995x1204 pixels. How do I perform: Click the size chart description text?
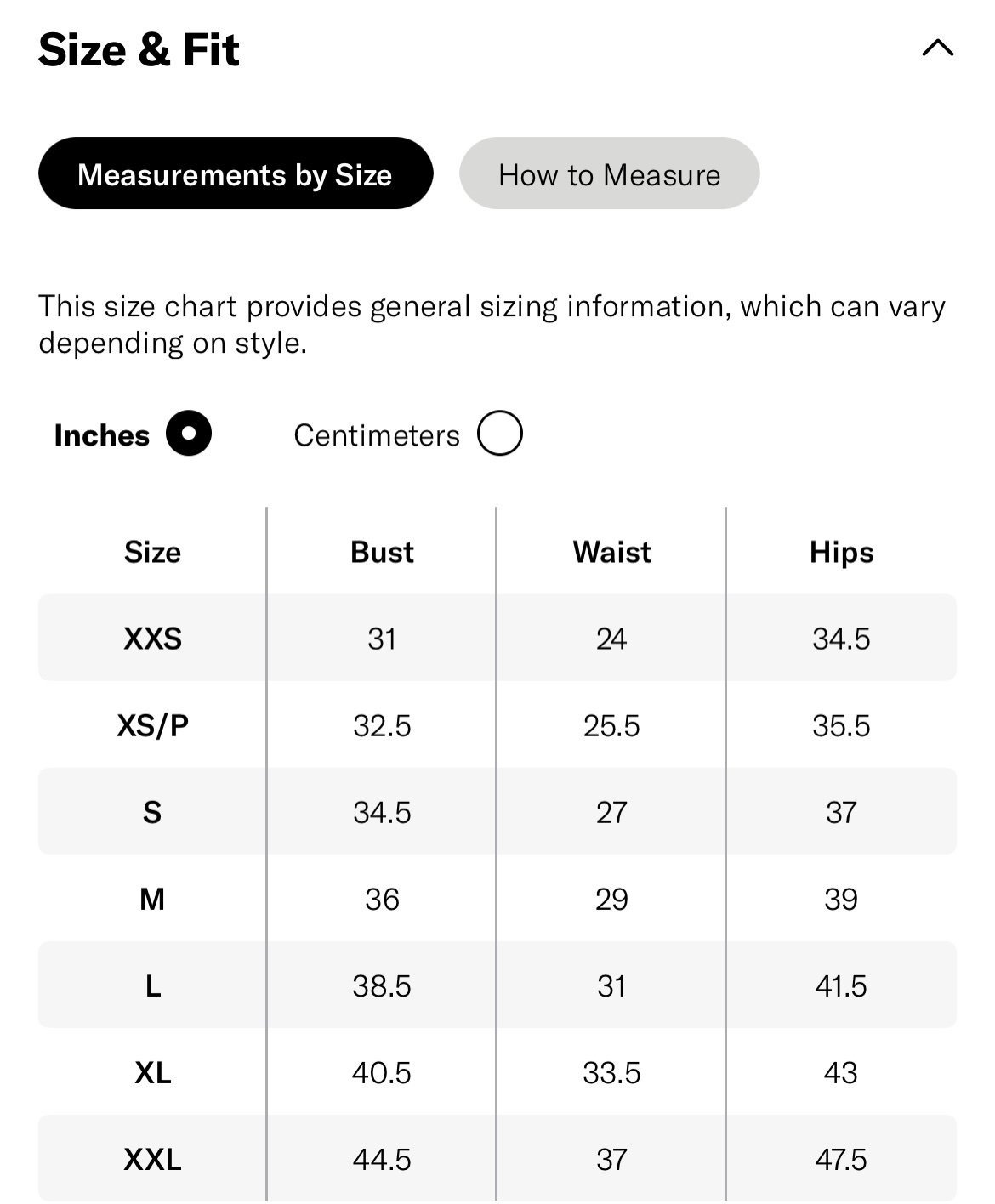492,324
